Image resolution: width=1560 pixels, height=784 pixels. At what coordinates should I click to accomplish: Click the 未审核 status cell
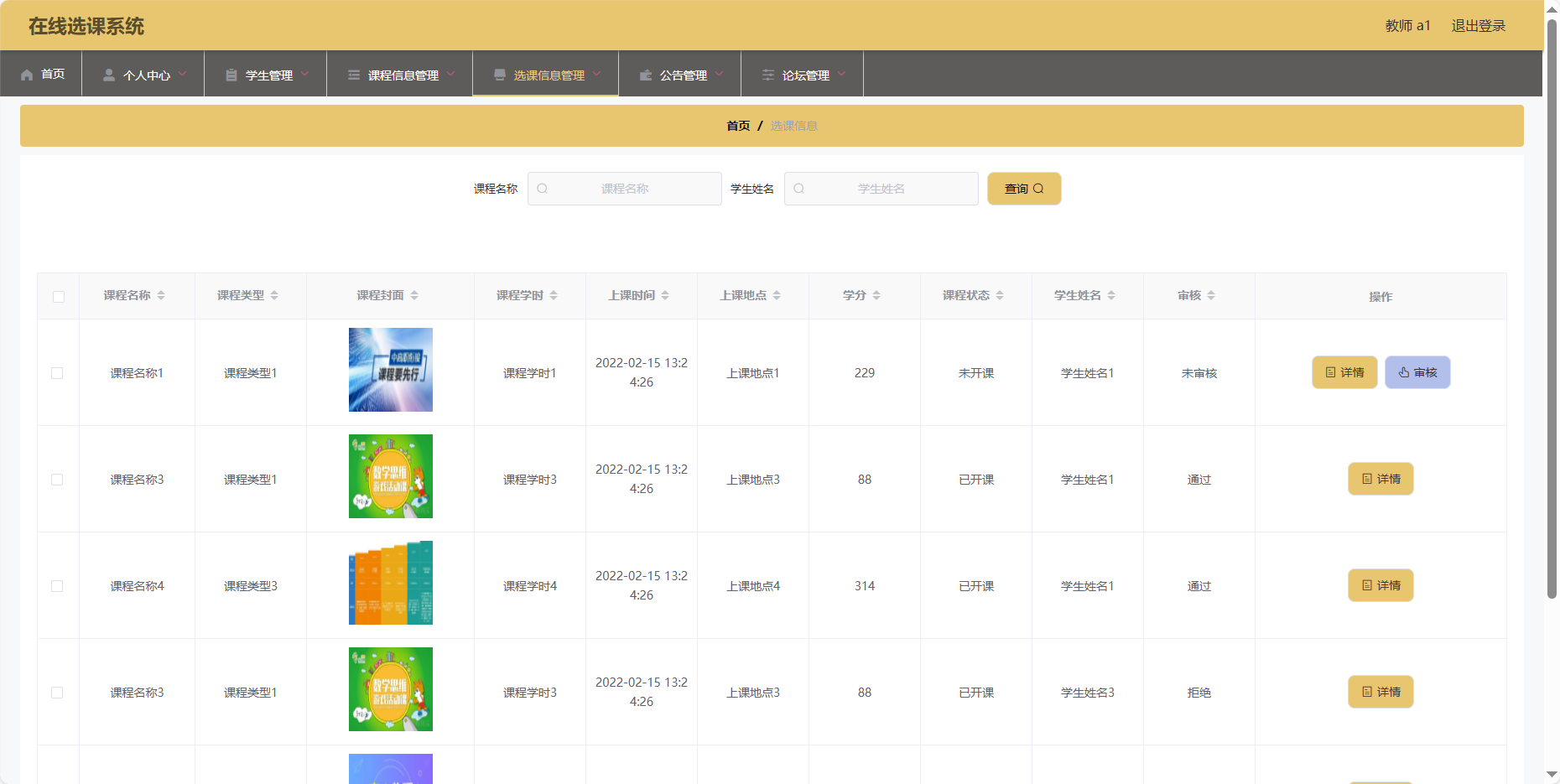(1199, 373)
